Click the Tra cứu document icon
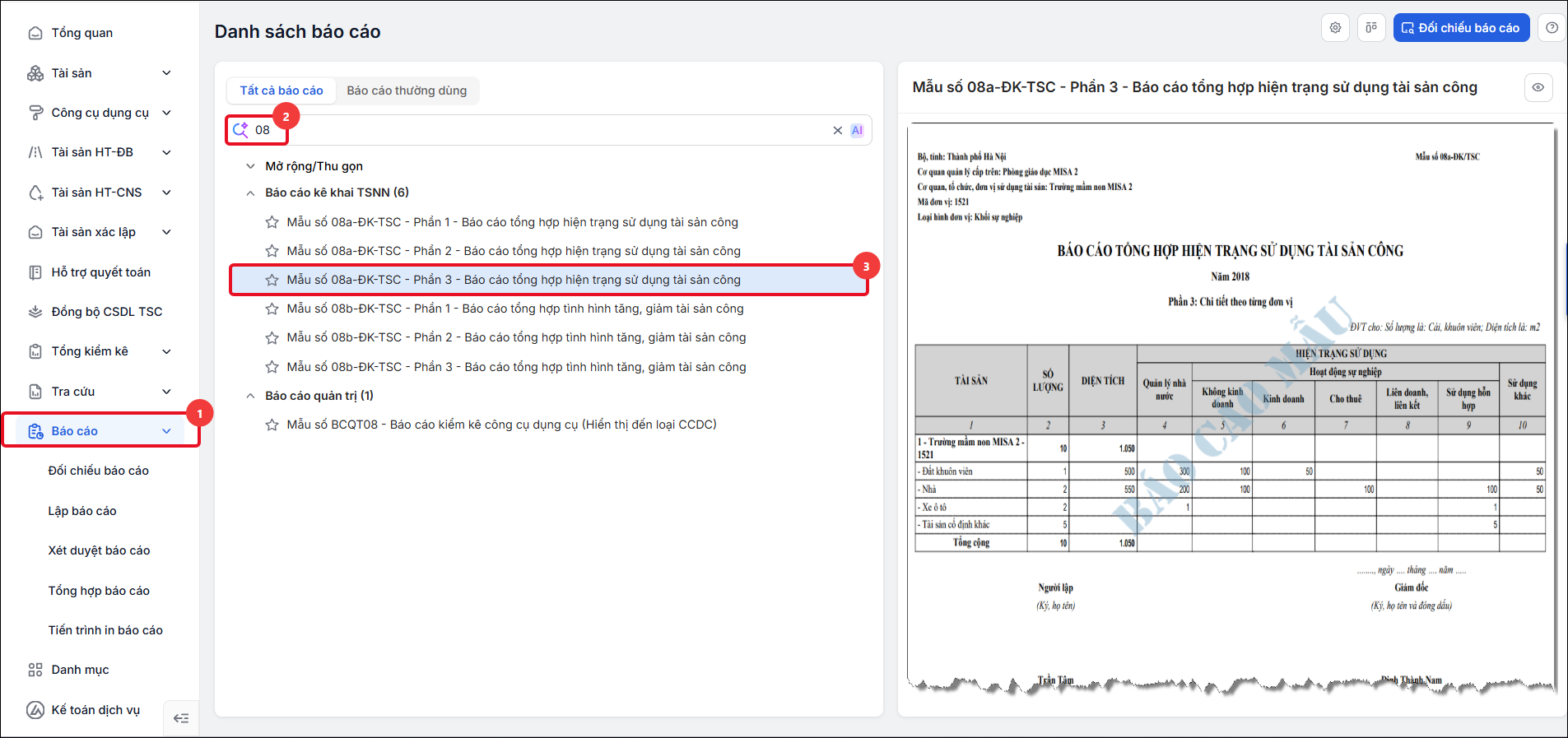The image size is (1568, 738). [35, 392]
